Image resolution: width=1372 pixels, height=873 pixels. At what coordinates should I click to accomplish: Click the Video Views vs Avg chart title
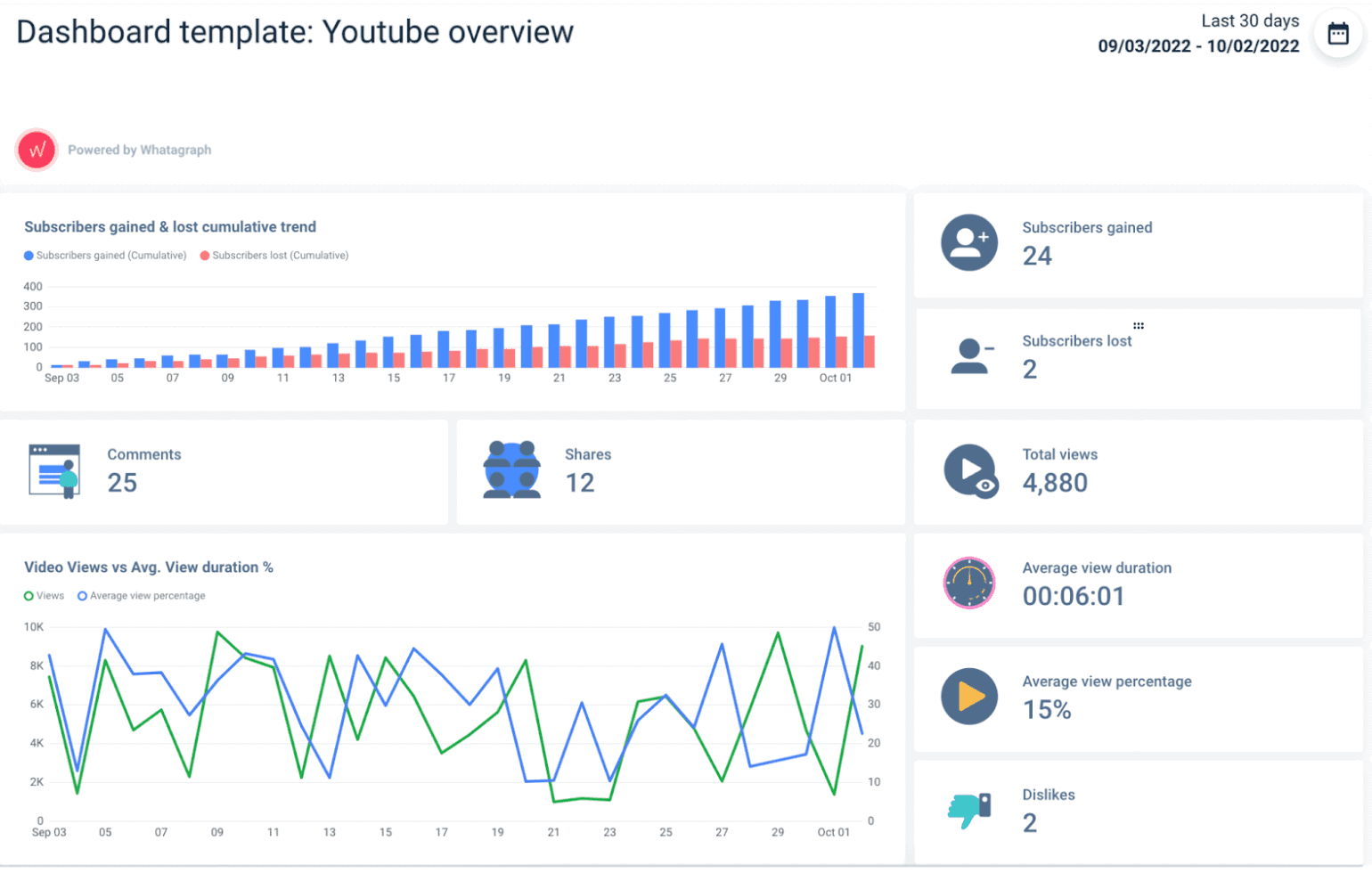(149, 567)
